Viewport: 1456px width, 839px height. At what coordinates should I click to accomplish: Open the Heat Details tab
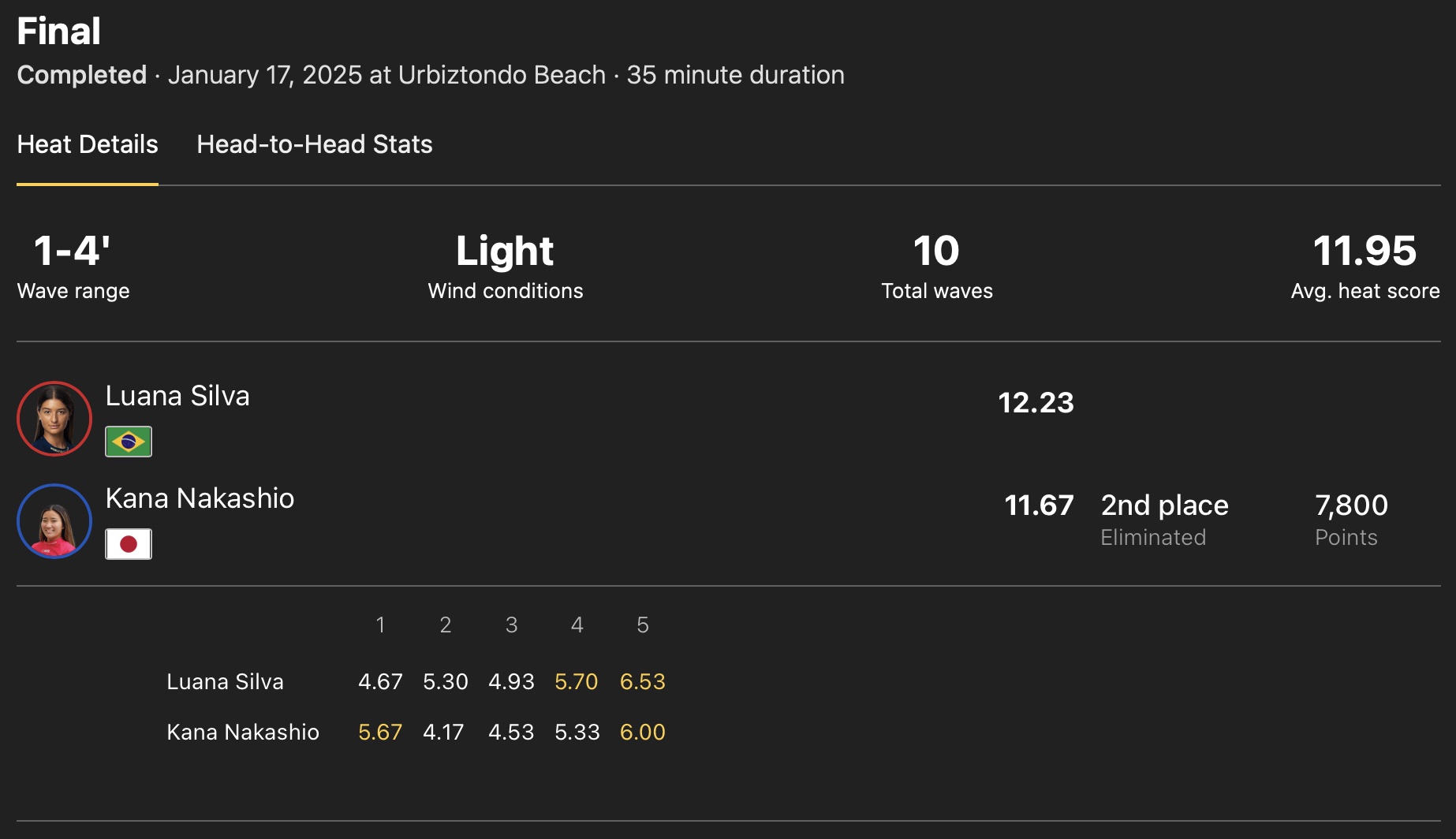pos(88,144)
